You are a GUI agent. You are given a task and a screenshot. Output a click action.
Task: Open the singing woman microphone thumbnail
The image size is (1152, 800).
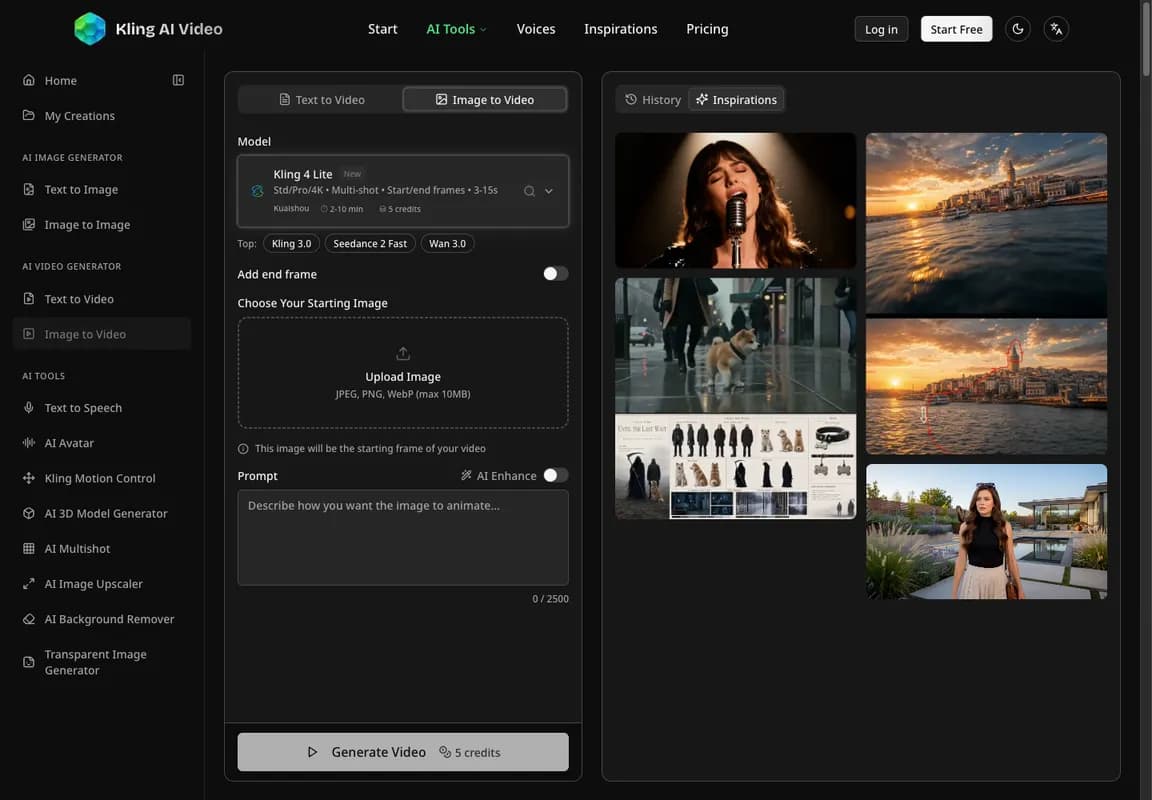tap(735, 200)
